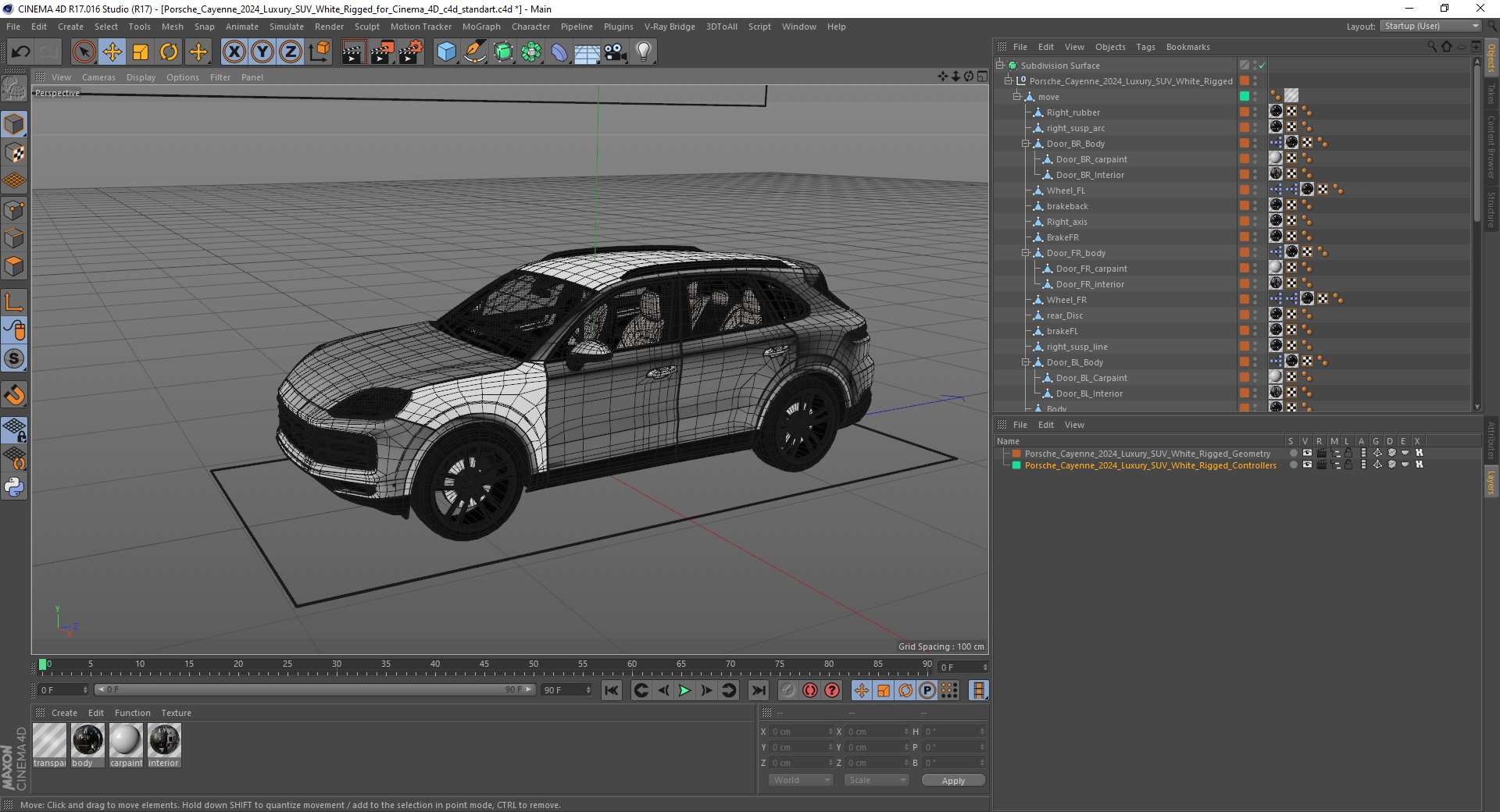The image size is (1500, 812).
Task: Toggle view visibility for Controllers layer
Action: [x=1306, y=465]
